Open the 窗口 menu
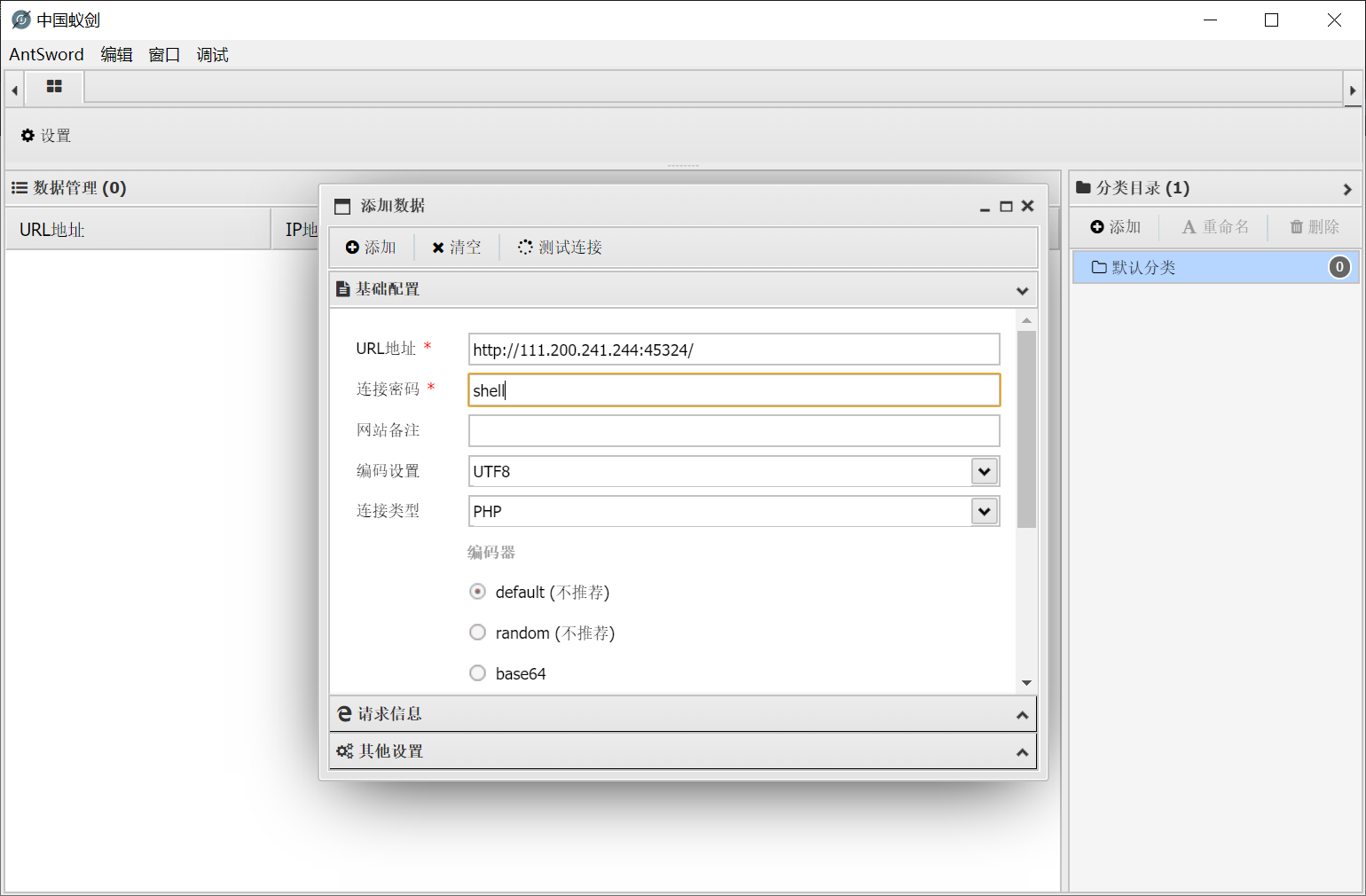 click(164, 55)
